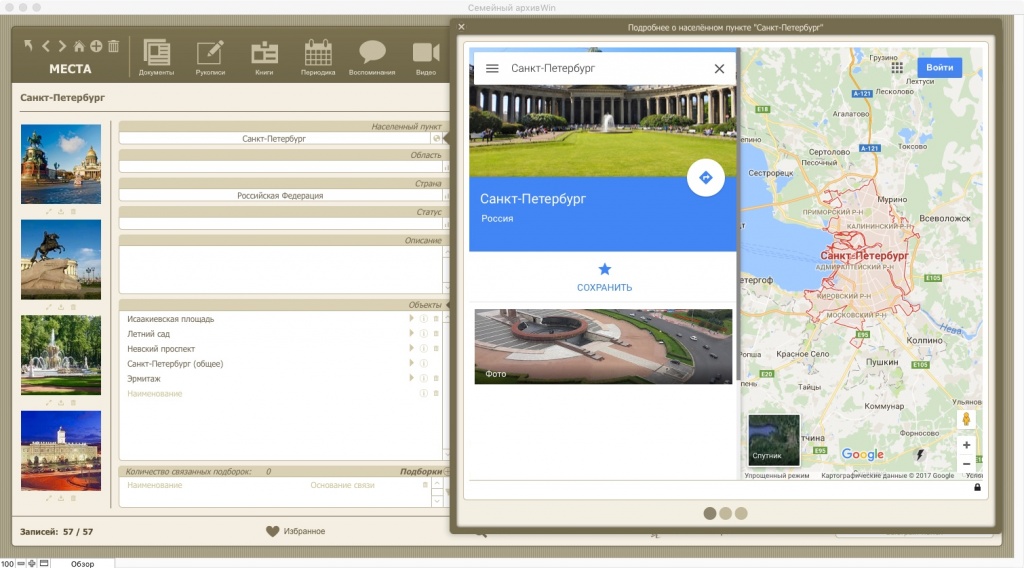The width and height of the screenshot is (1024, 568).
Task: Click the globe icon next to Санкт-Петербург field
Action: 436,138
